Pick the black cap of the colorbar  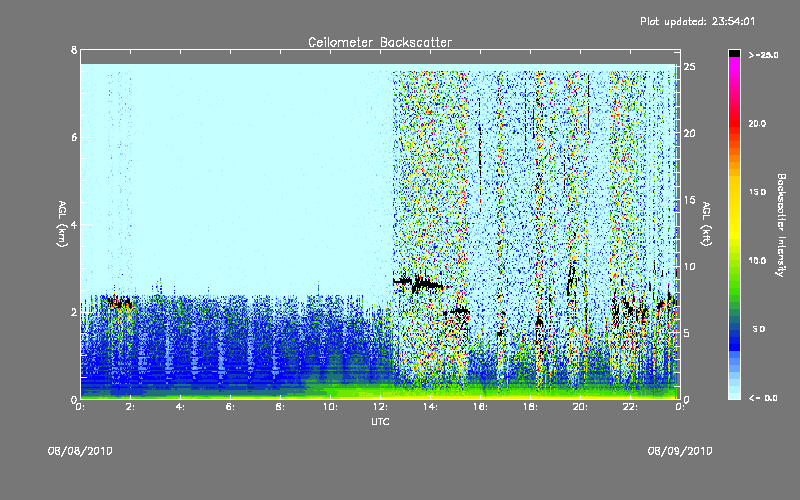734,53
